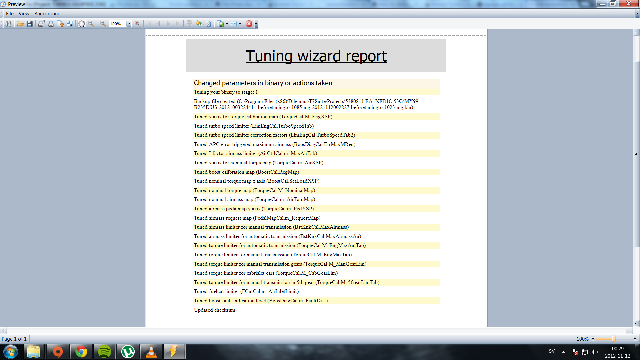Open Spotify from the taskbar

pos(104,351)
